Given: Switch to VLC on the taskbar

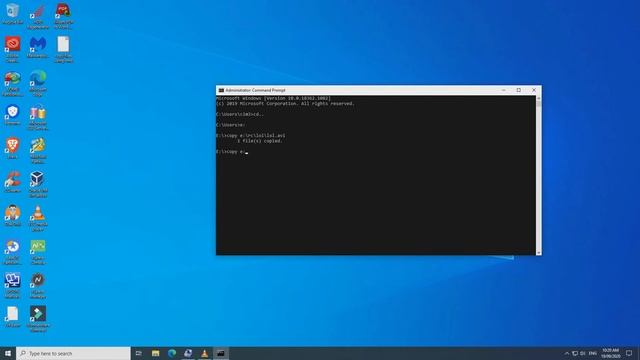Looking at the screenshot, I should tap(204, 353).
